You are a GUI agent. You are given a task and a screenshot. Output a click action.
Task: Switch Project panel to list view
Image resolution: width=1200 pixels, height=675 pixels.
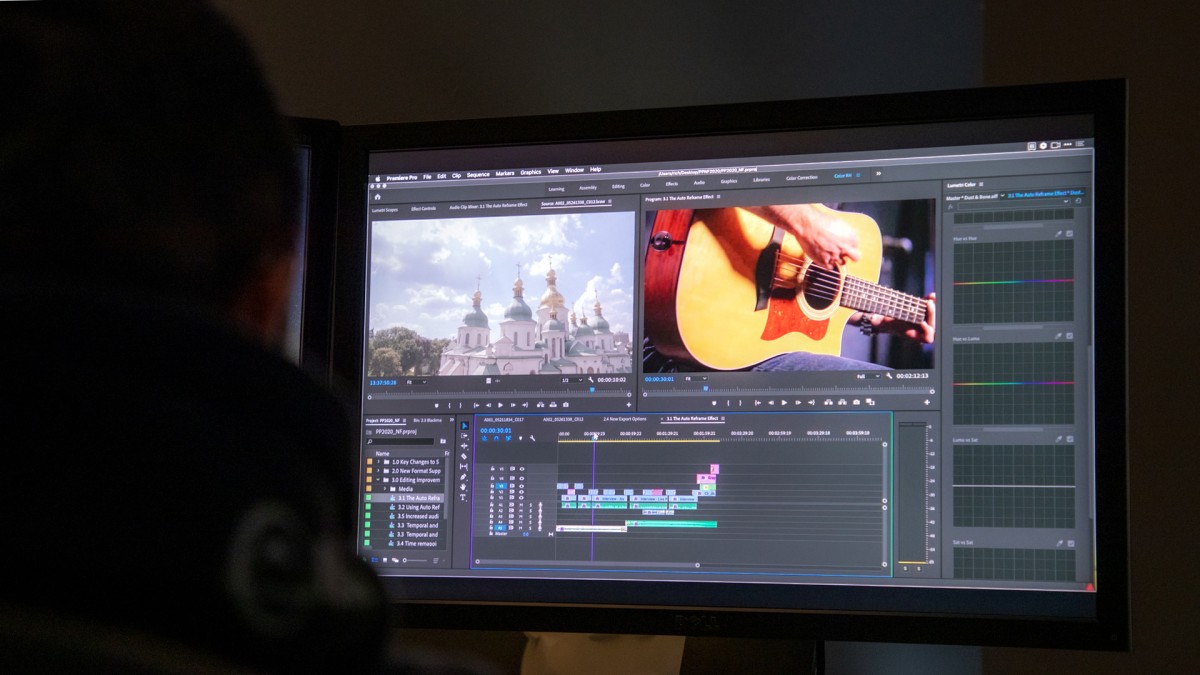[374, 560]
